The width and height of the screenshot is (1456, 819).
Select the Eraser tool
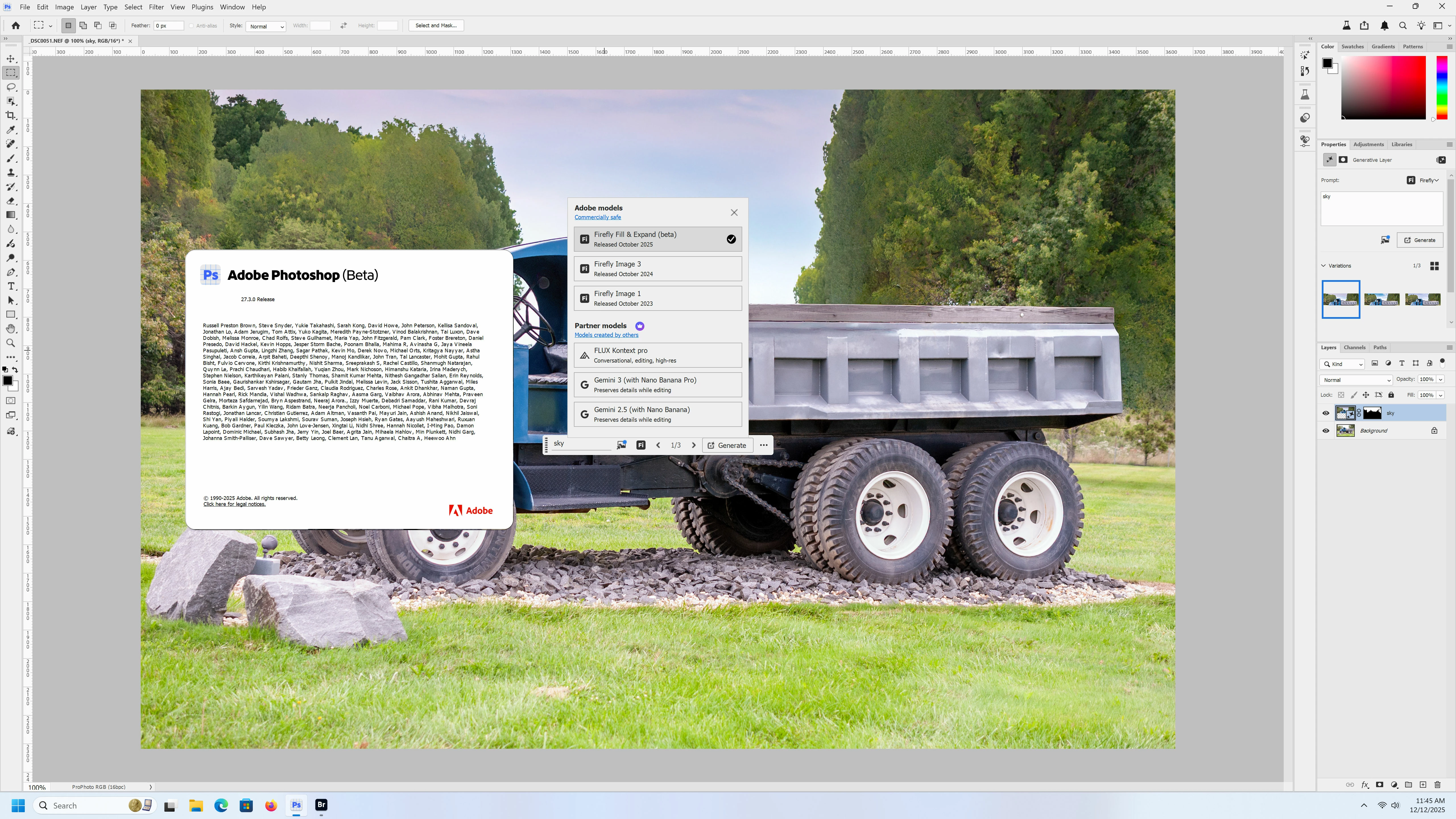[11, 201]
